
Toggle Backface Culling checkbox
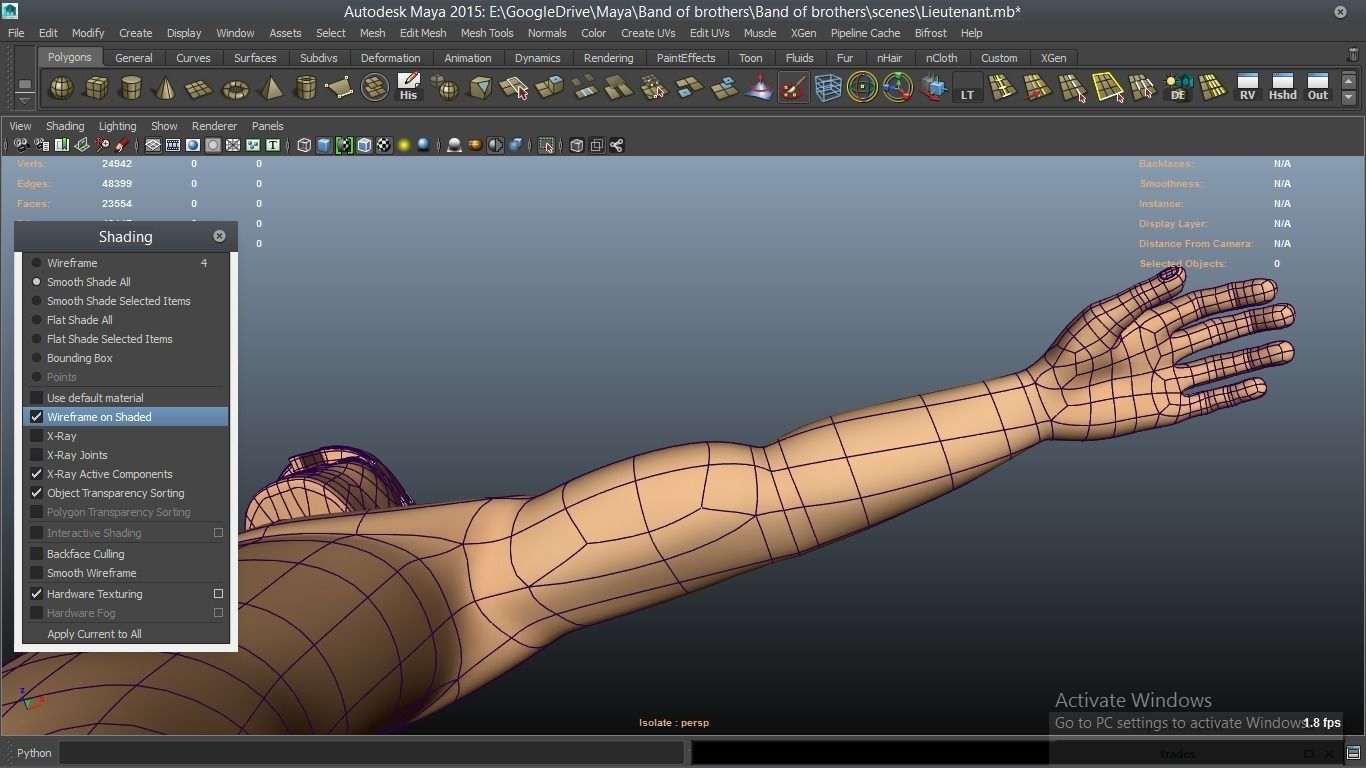[37, 554]
